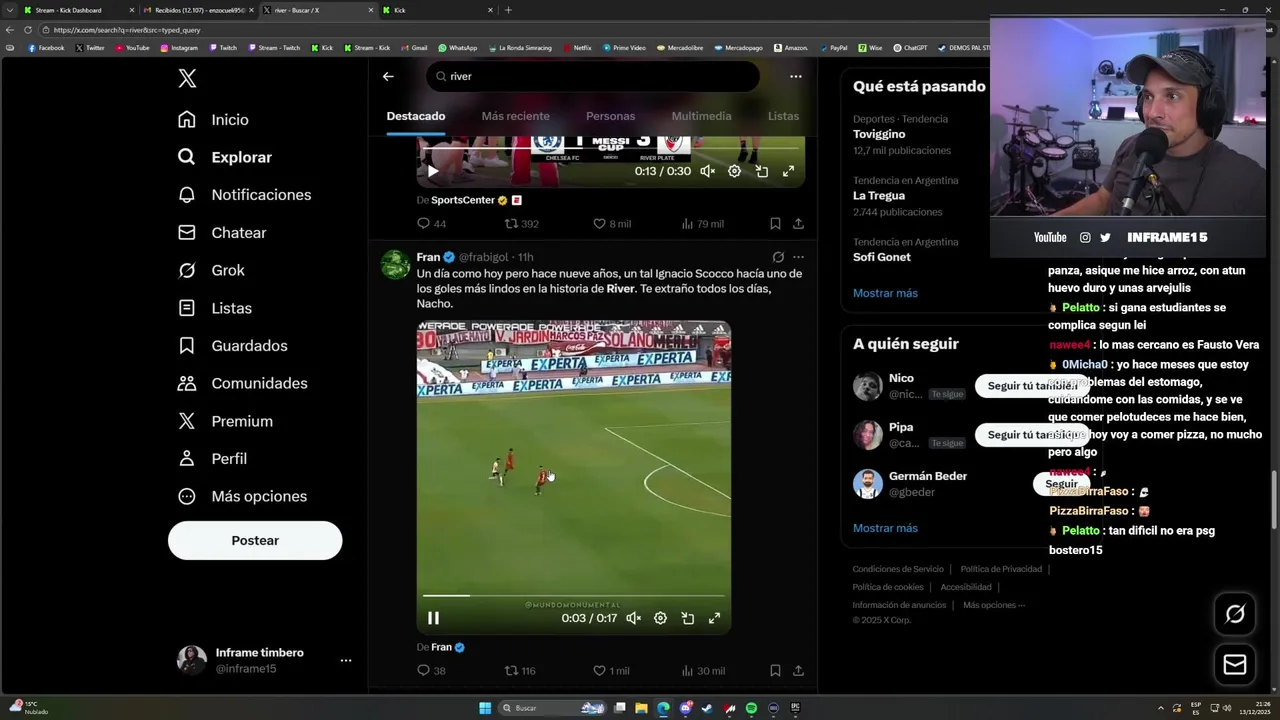This screenshot has height=720, width=1280.
Task: Toggle picture-in-picture on Fran's video
Action: click(x=687, y=618)
